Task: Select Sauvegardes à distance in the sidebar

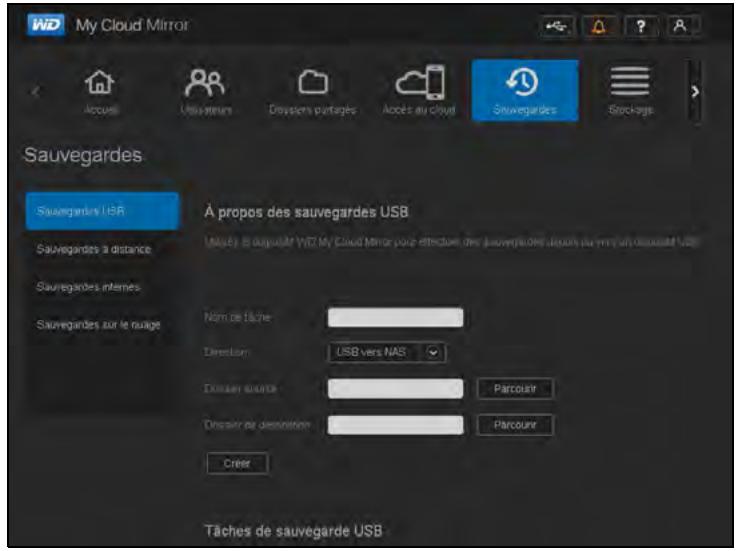Action: tap(94, 249)
